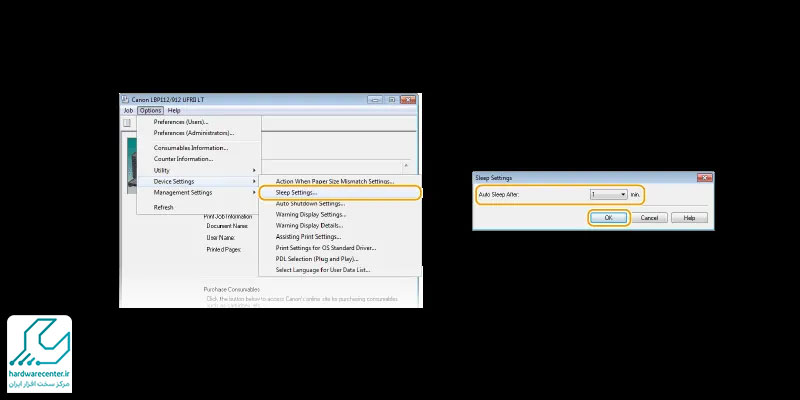Open Print Settings for OS Standard Driver
800x400 pixels.
(340, 248)
